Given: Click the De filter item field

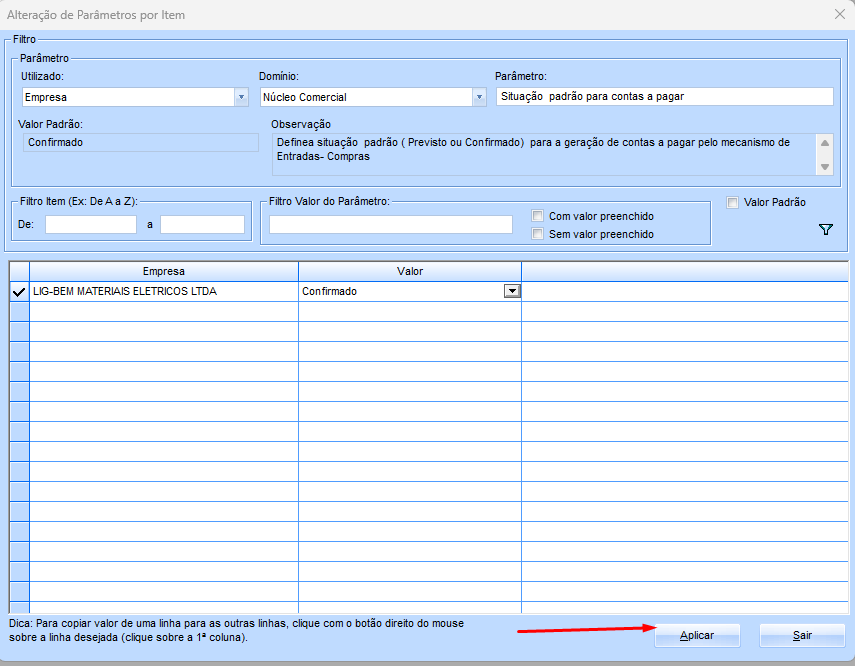Looking at the screenshot, I should (91, 224).
